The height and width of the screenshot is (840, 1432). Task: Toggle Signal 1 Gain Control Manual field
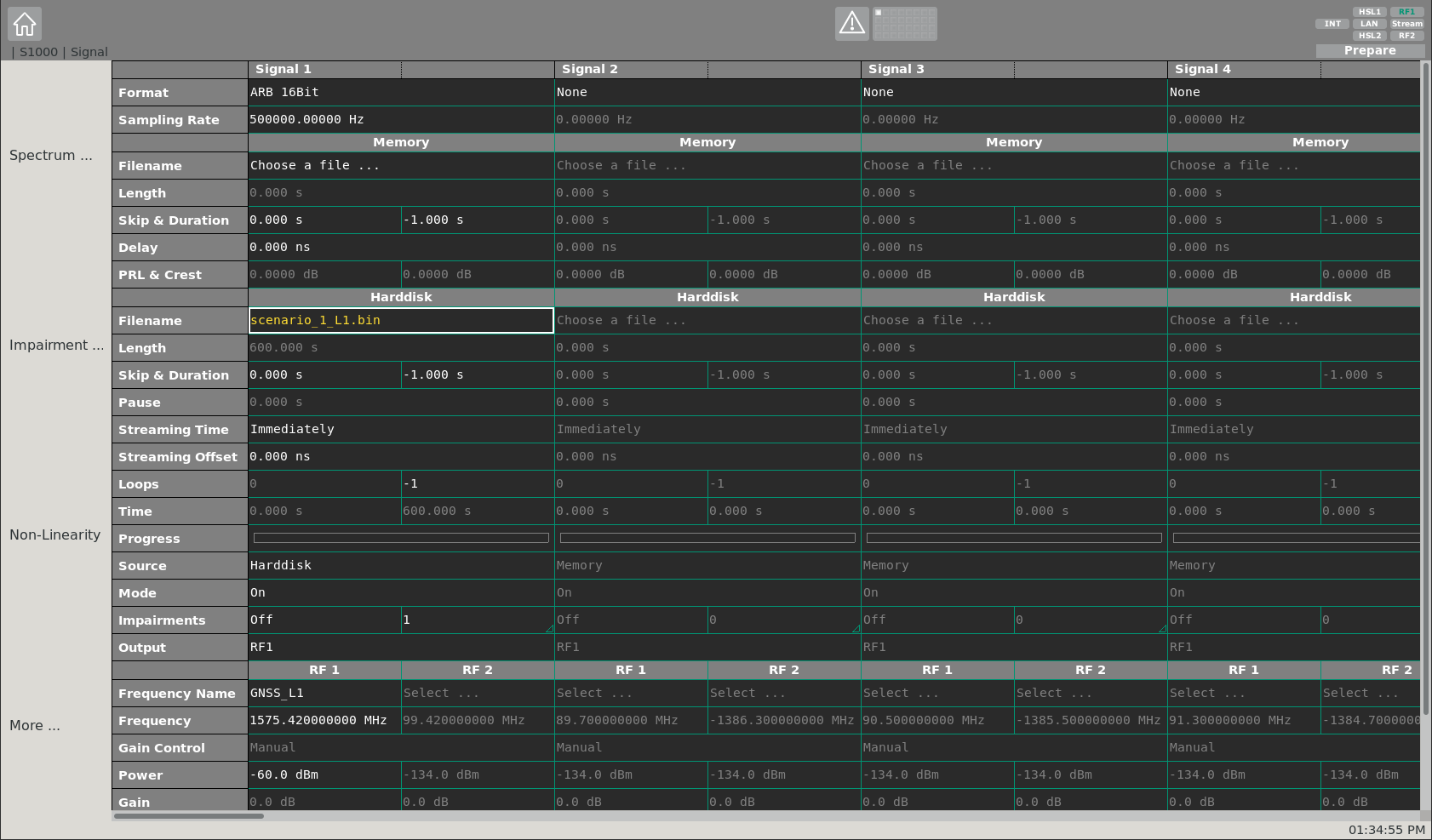coord(400,748)
